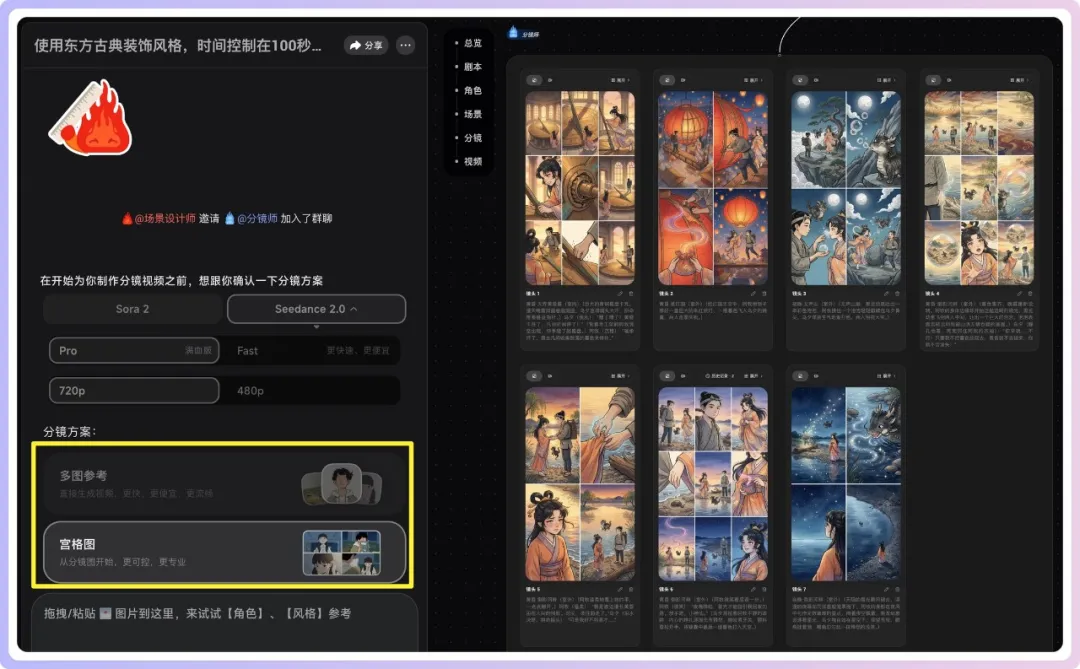This screenshot has width=1080, height=669.
Task: Click the edit pencil icon on 镜头 7
Action: pyautogui.click(x=885, y=589)
